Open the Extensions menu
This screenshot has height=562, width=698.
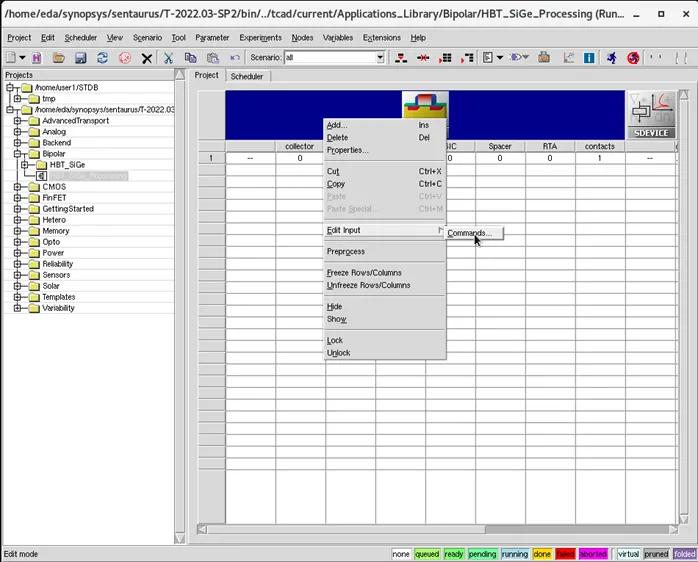pyautogui.click(x=381, y=38)
